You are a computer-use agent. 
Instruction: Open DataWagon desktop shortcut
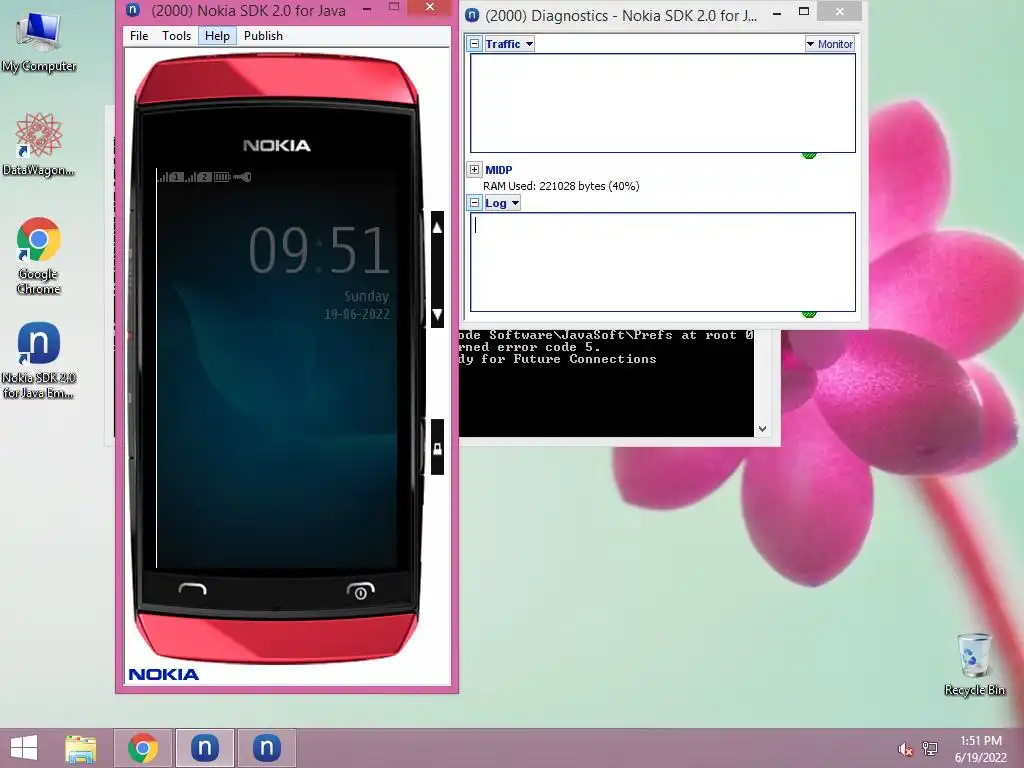pos(39,144)
